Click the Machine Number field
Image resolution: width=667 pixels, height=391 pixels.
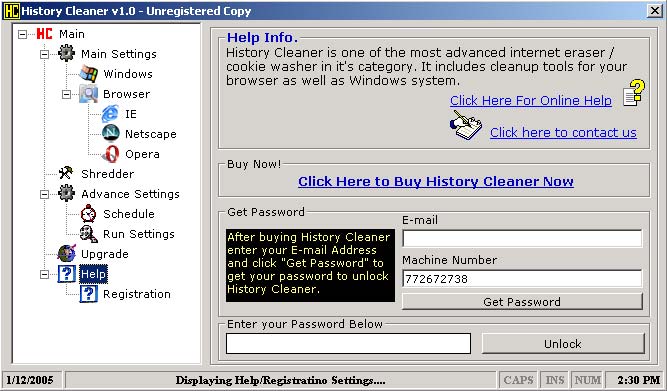tap(522, 279)
